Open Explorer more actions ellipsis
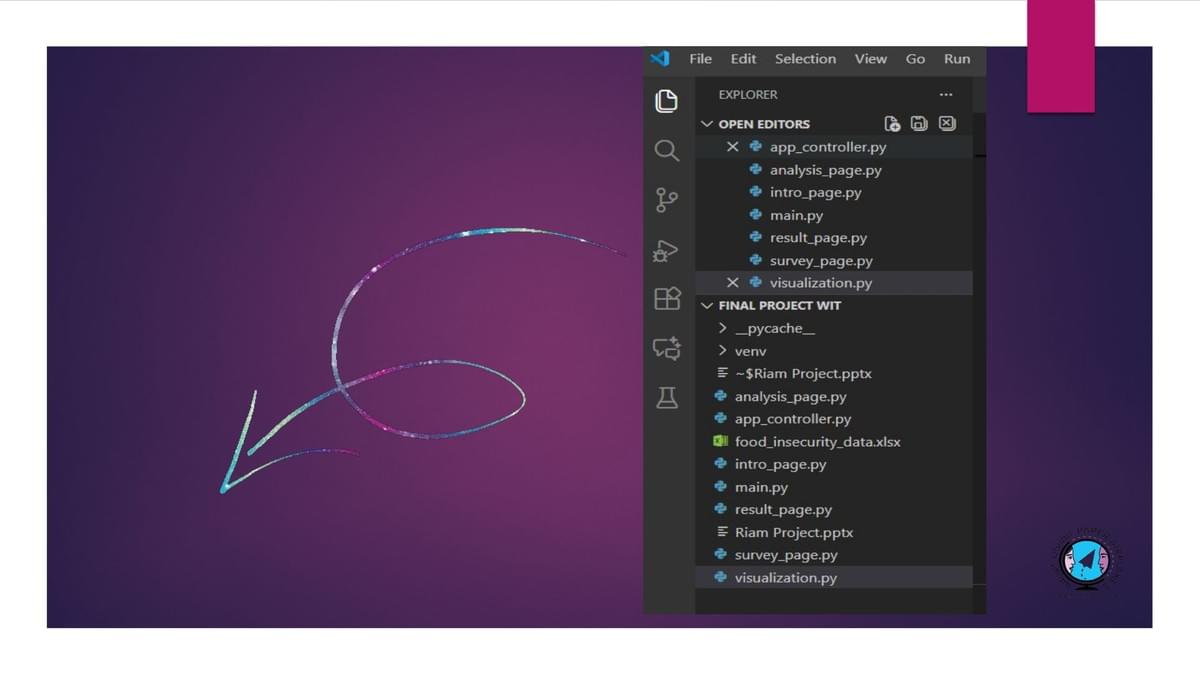Viewport: 1200px width, 675px height. [x=945, y=95]
